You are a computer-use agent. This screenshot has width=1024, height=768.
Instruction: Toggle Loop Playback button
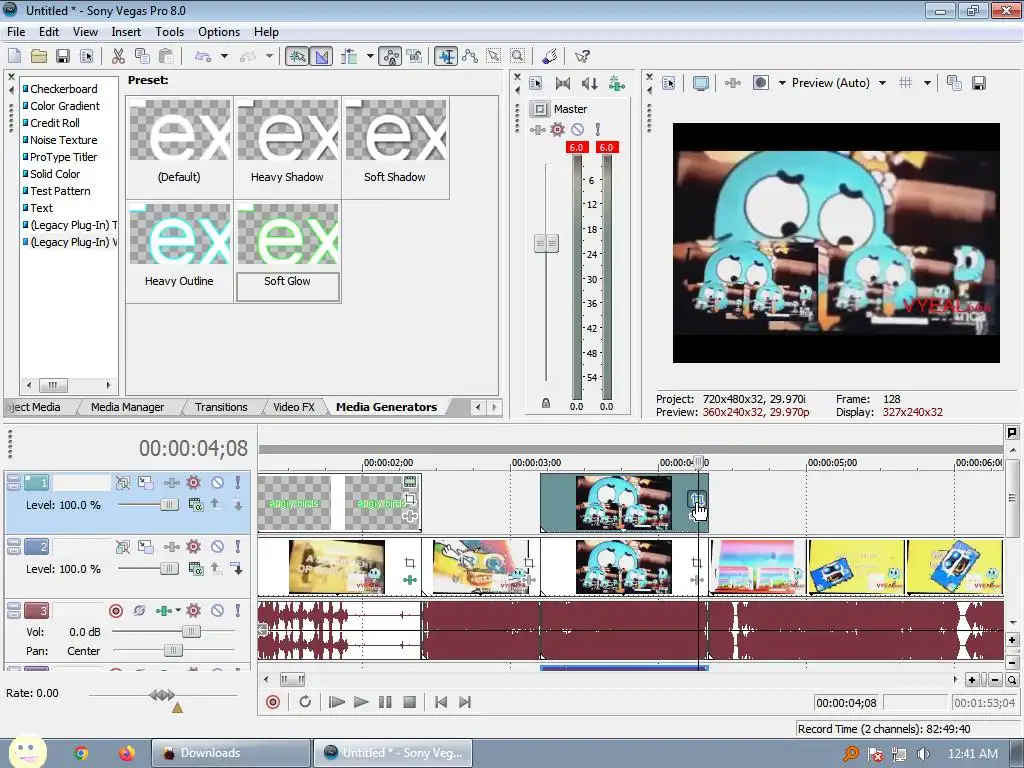coord(305,702)
